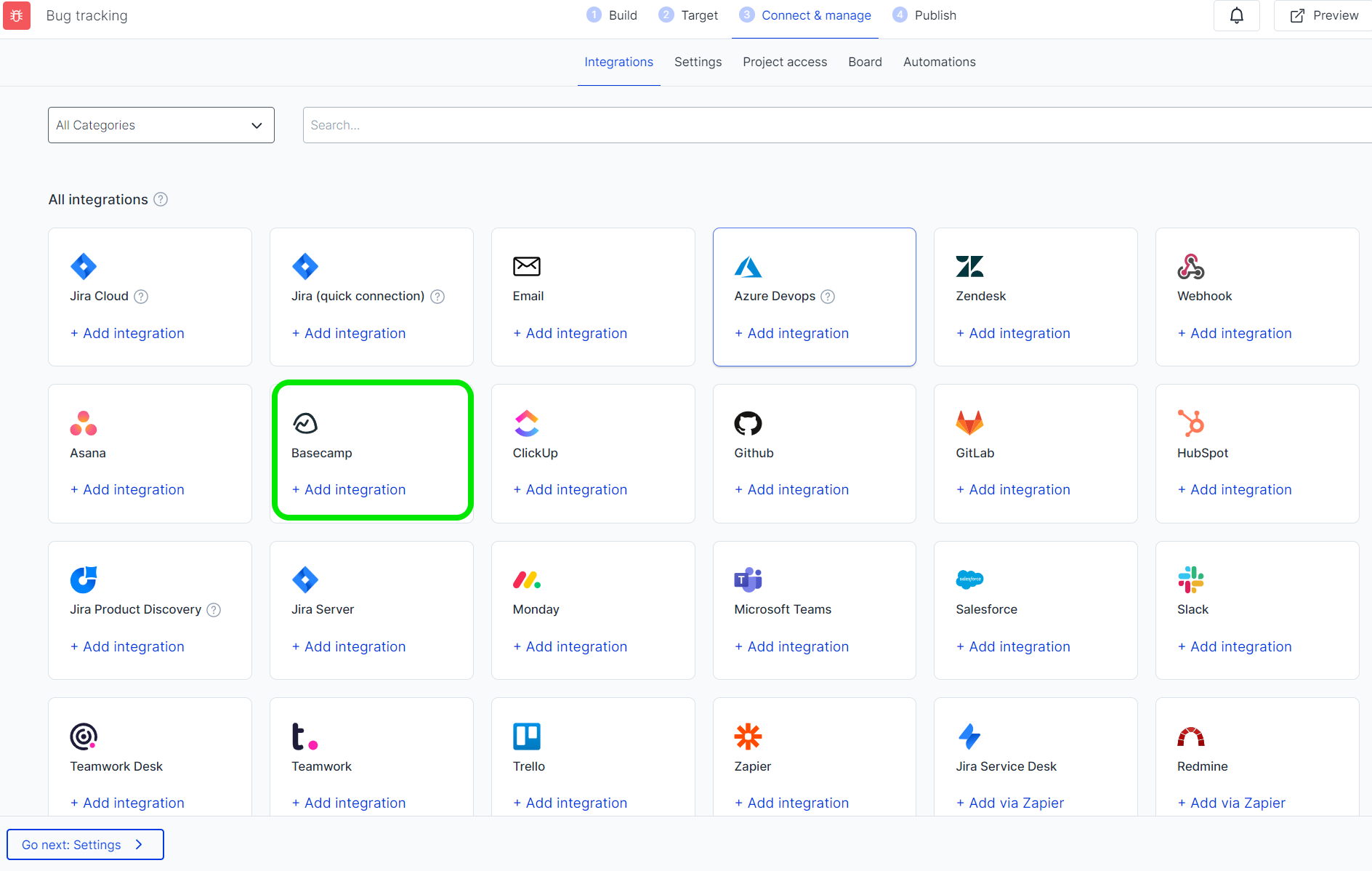Show help tooltip for Jira quick connection
This screenshot has width=1372, height=871.
click(437, 297)
